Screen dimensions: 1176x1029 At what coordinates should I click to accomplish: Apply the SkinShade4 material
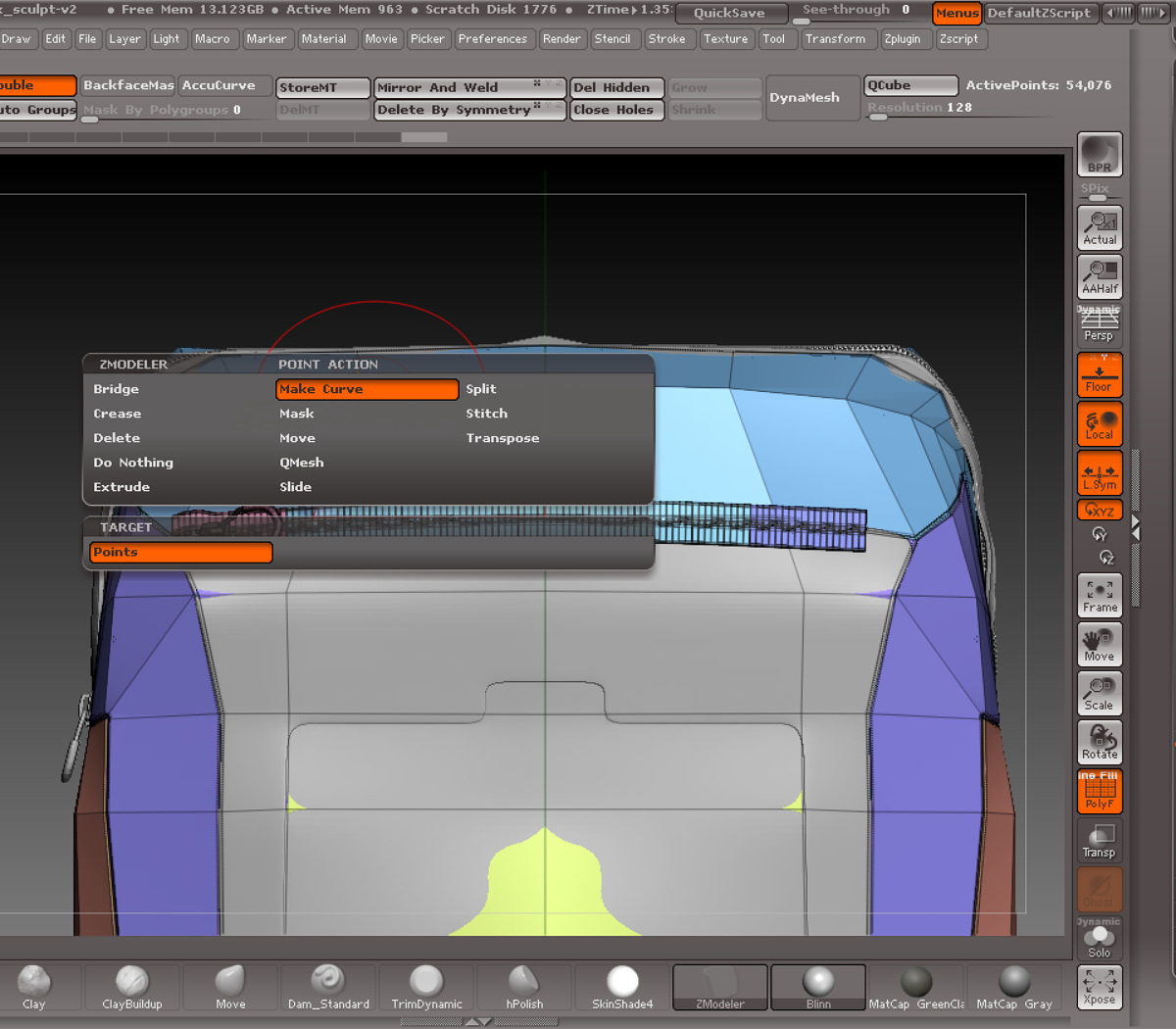click(x=622, y=987)
